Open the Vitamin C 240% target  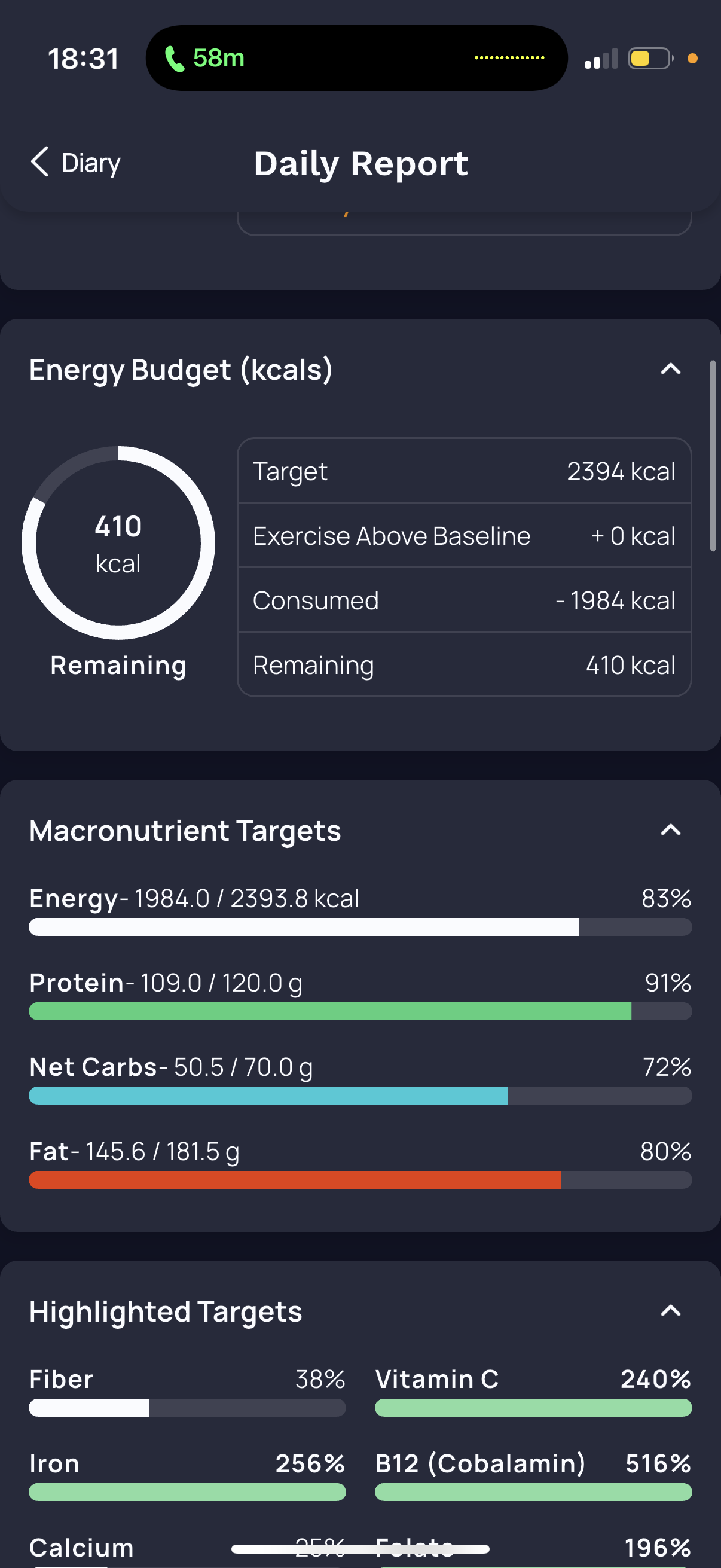point(533,1392)
